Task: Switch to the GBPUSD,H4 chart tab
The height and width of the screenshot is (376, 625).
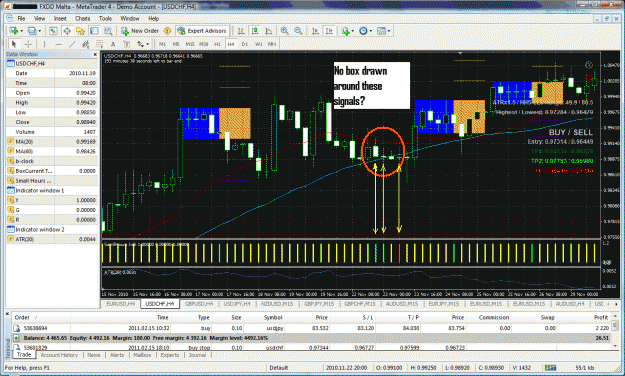Action: point(199,304)
